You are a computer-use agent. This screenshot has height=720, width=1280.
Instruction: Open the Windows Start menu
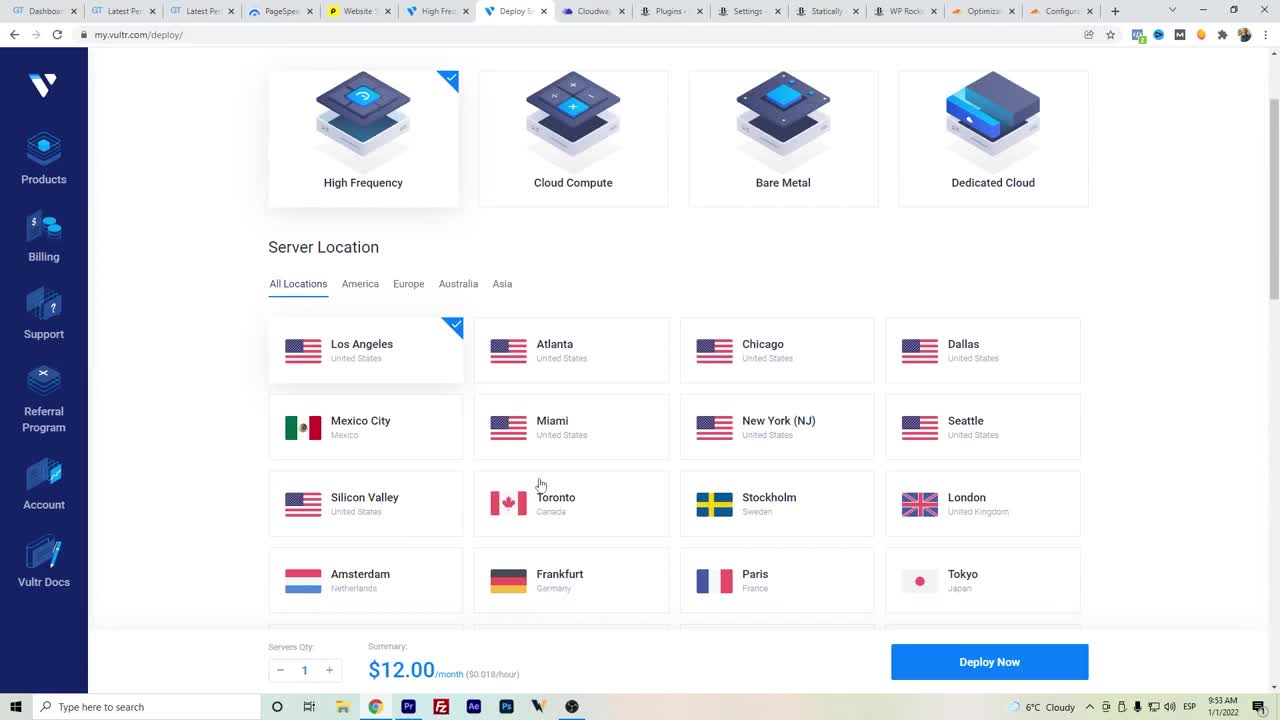click(15, 707)
